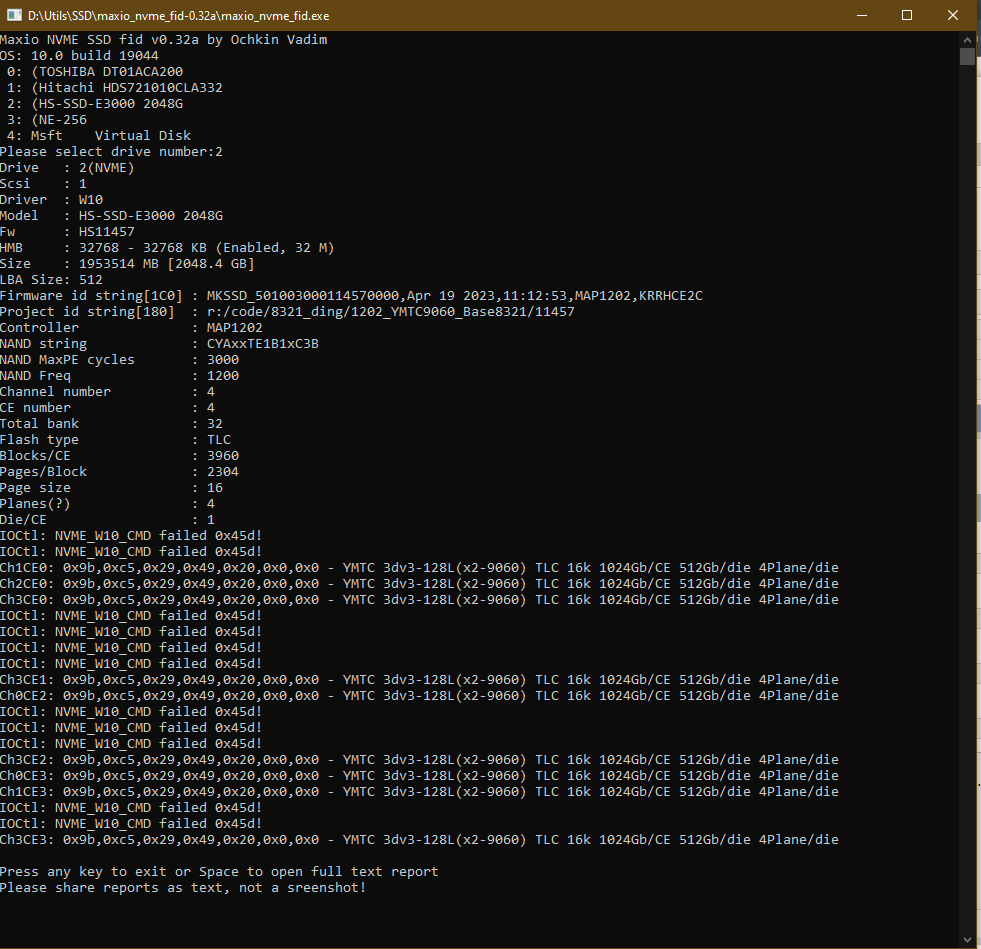Click the NAND MaxPE cycles value '3000'
Viewport: 981px width, 949px height.
(223, 360)
